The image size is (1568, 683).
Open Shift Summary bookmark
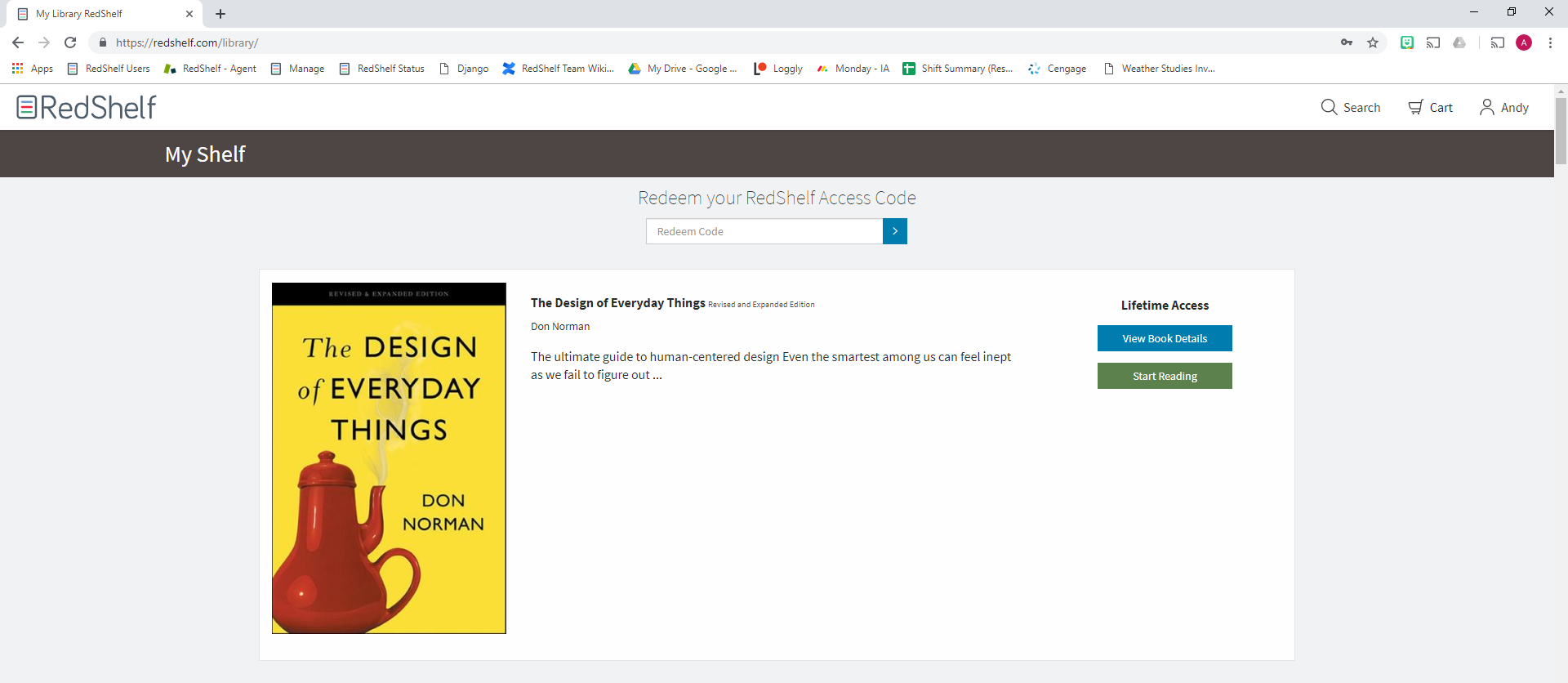(957, 69)
